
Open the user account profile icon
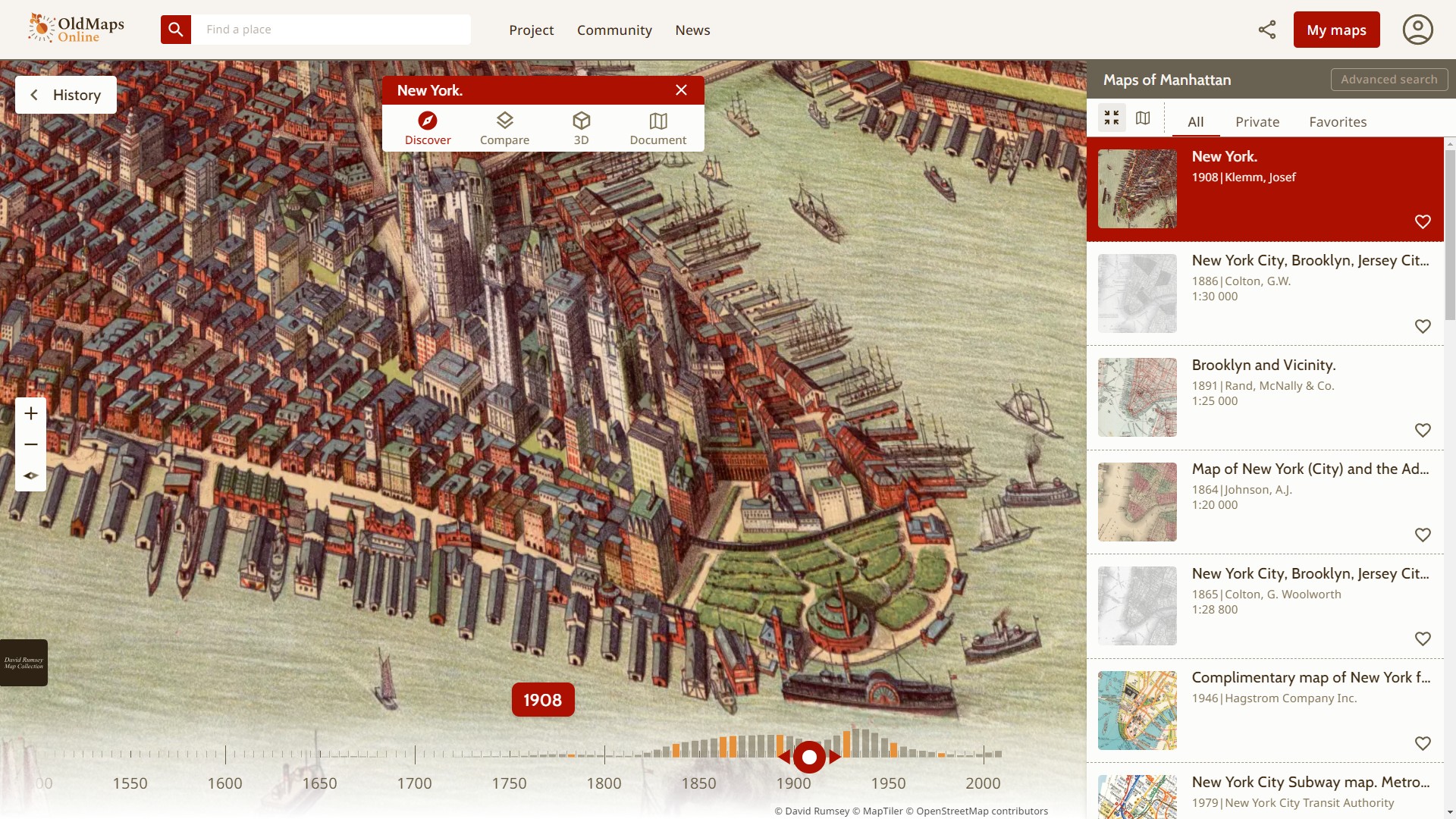1417,30
